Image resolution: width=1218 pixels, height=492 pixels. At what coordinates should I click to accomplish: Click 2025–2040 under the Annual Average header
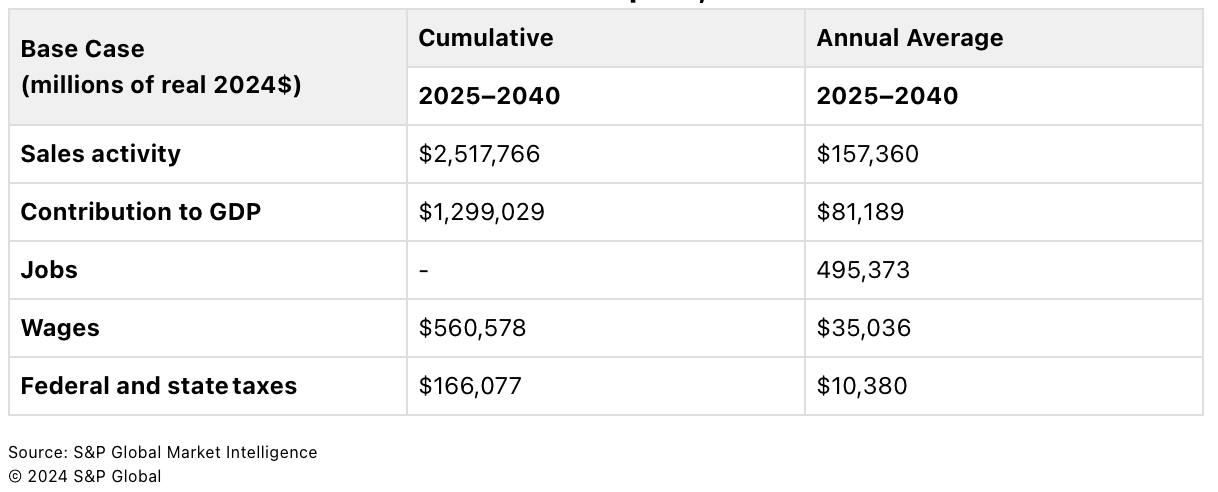[x=887, y=96]
